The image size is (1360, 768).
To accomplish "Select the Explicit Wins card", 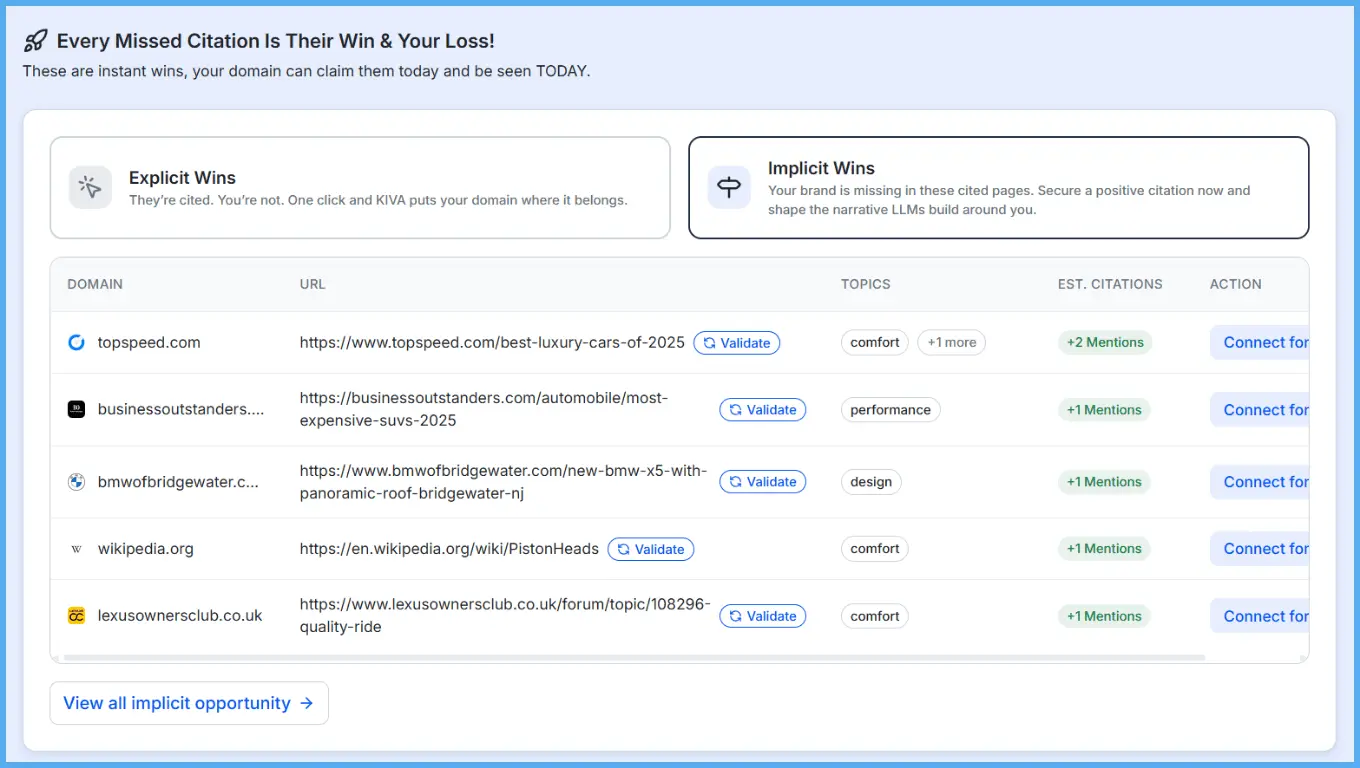I will [360, 187].
